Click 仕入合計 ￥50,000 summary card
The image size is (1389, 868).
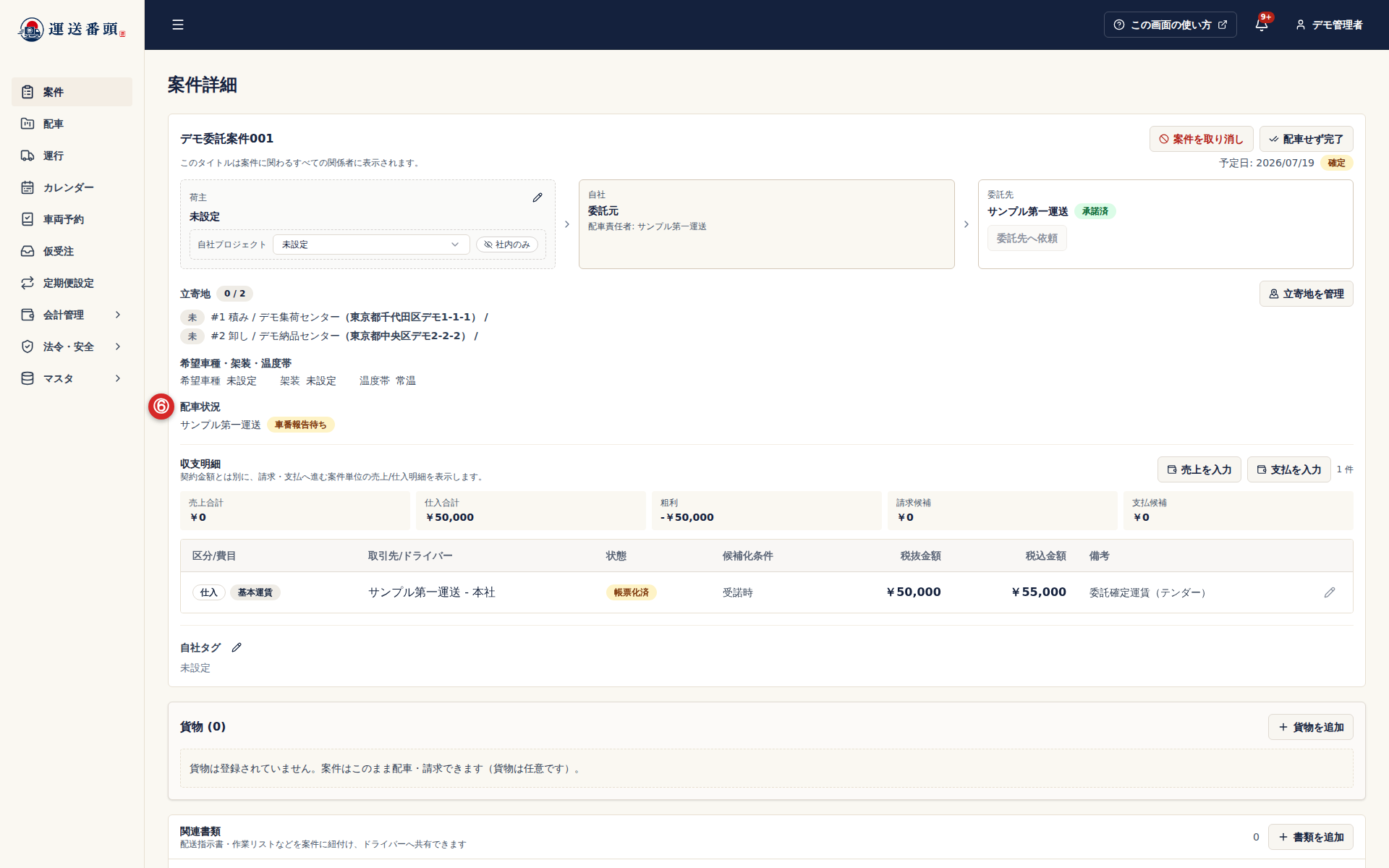click(x=530, y=510)
